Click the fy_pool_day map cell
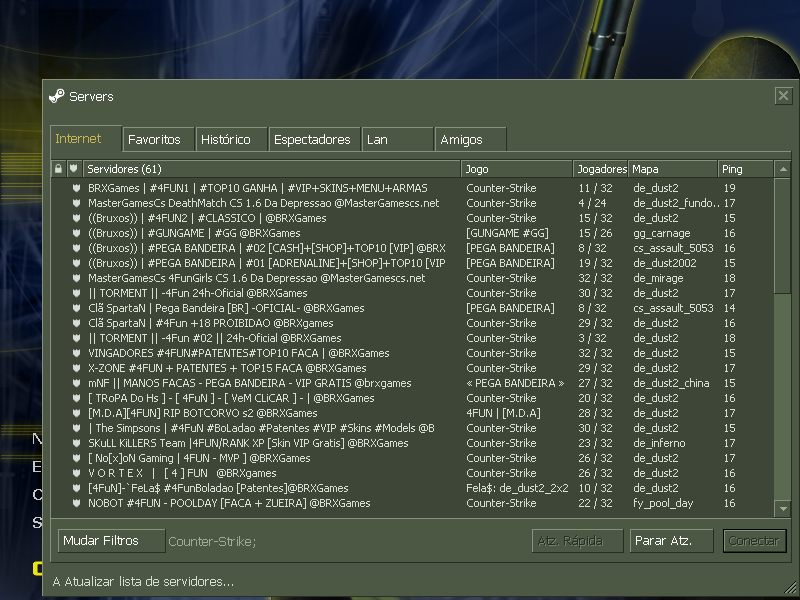 663,503
